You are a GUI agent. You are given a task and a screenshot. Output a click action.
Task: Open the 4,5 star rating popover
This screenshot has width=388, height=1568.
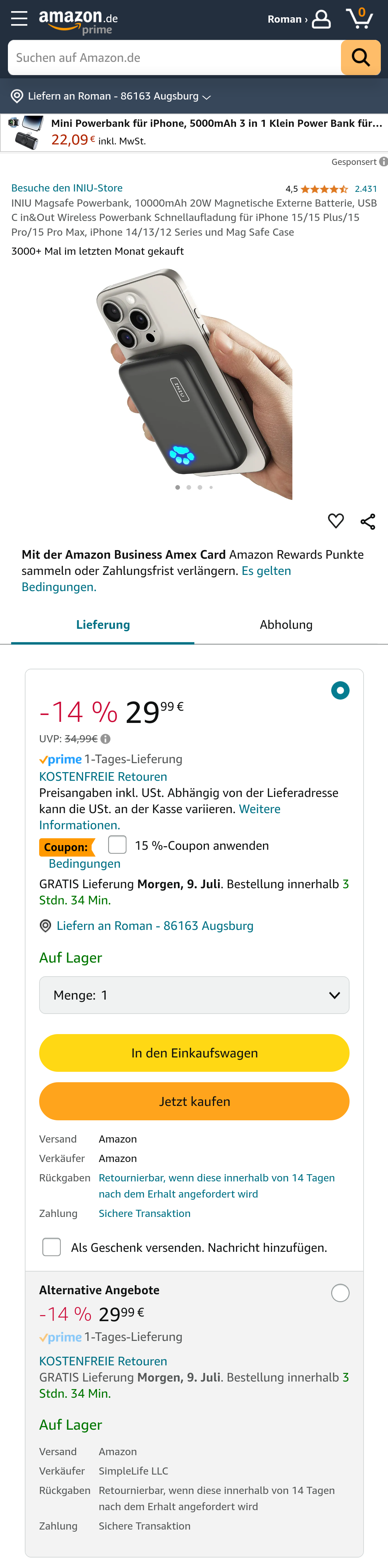[324, 189]
